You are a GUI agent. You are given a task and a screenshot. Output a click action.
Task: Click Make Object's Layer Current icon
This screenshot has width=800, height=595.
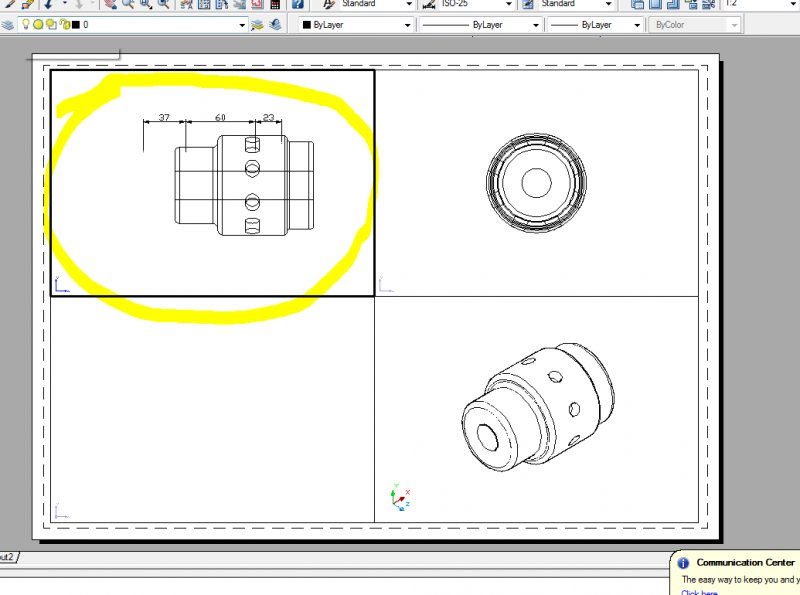click(x=257, y=24)
